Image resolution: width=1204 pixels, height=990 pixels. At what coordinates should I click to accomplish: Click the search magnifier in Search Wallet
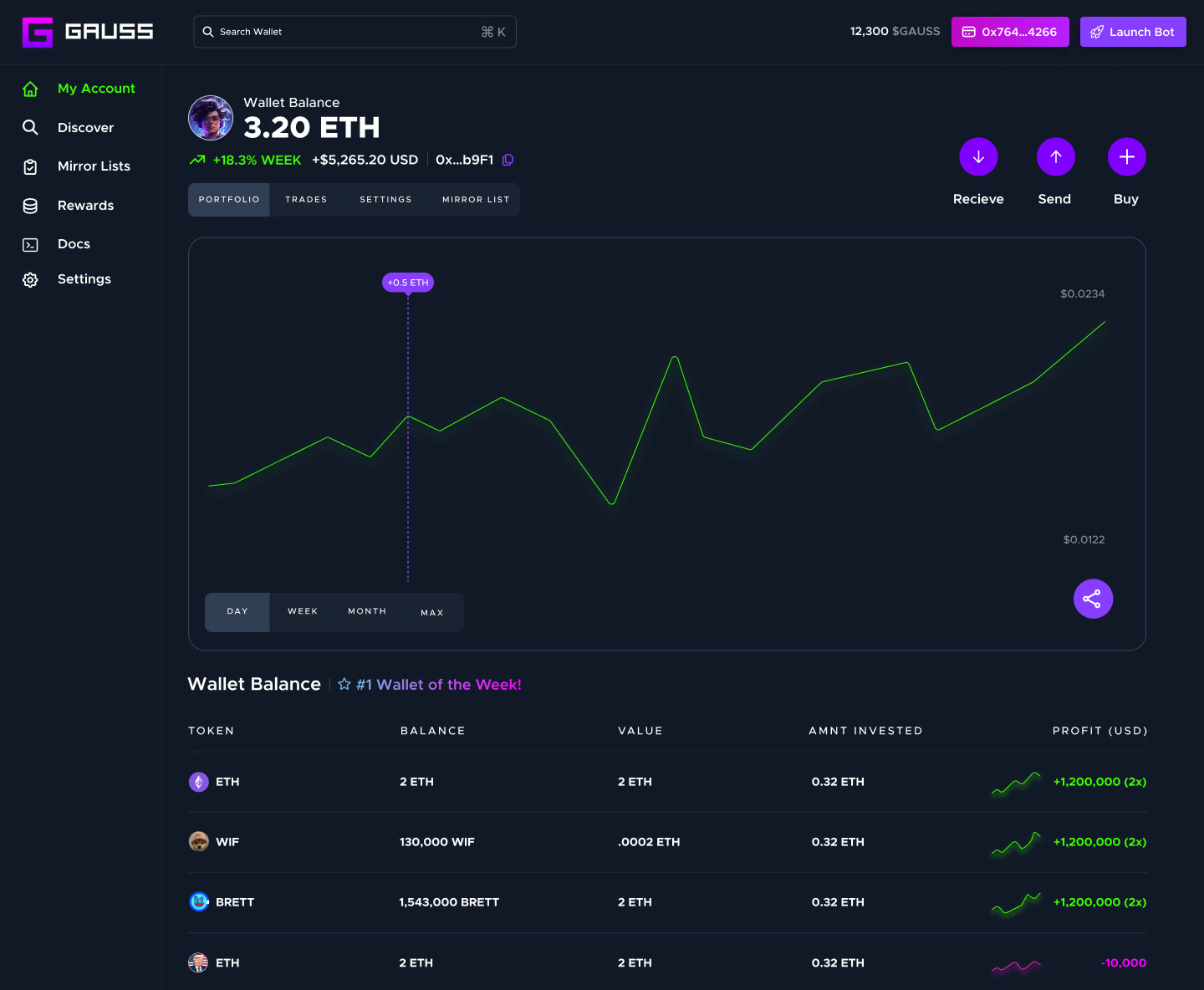point(208,32)
